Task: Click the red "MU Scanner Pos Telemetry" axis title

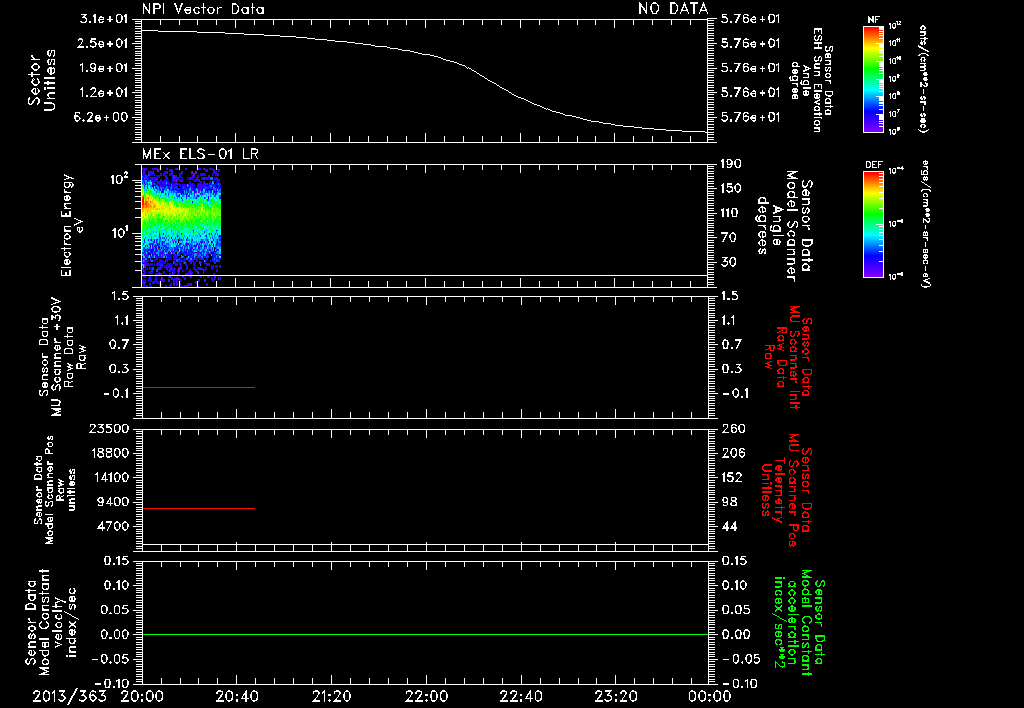Action: (x=786, y=490)
